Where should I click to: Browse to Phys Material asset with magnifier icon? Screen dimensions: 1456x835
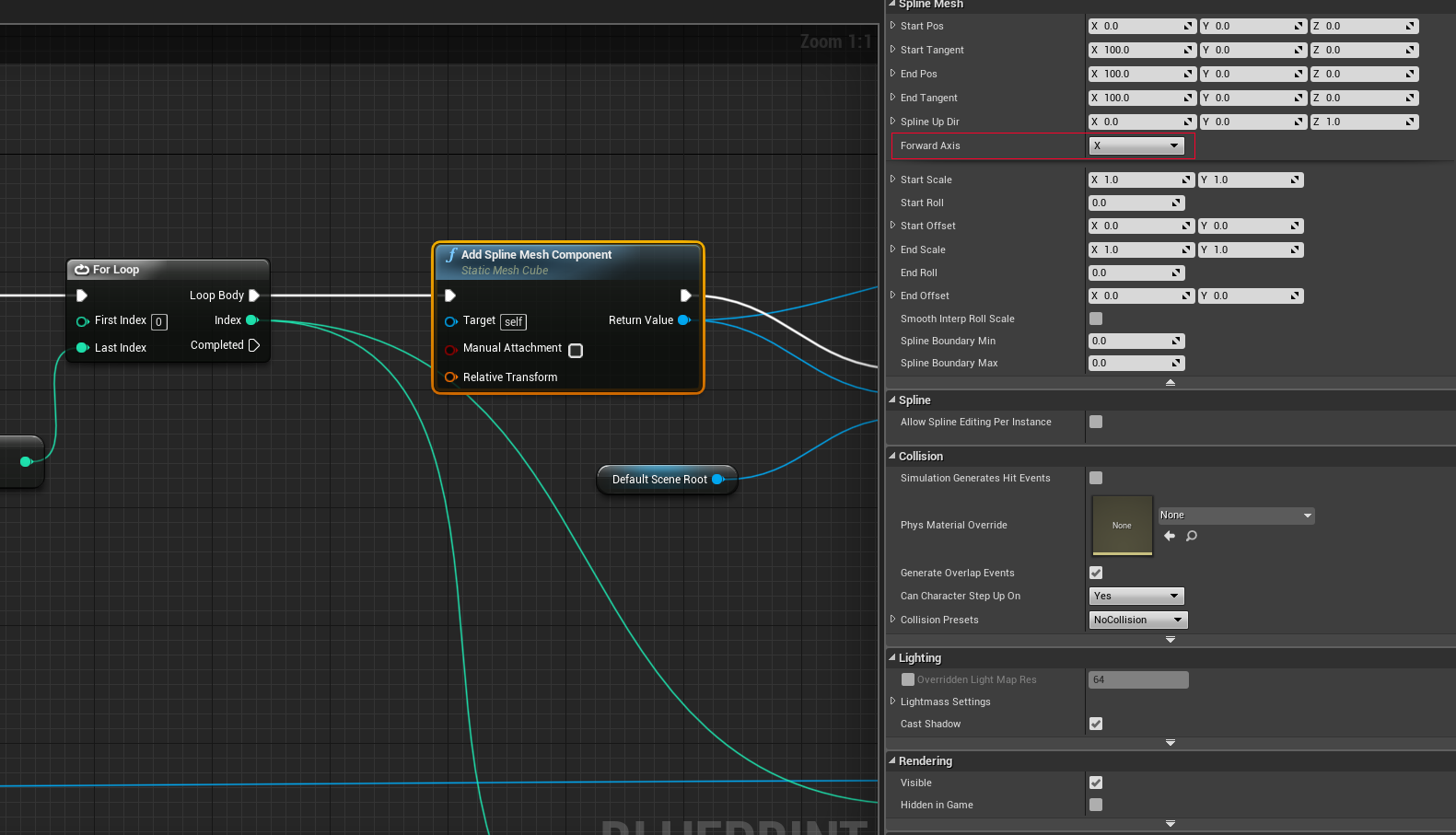click(x=1192, y=536)
